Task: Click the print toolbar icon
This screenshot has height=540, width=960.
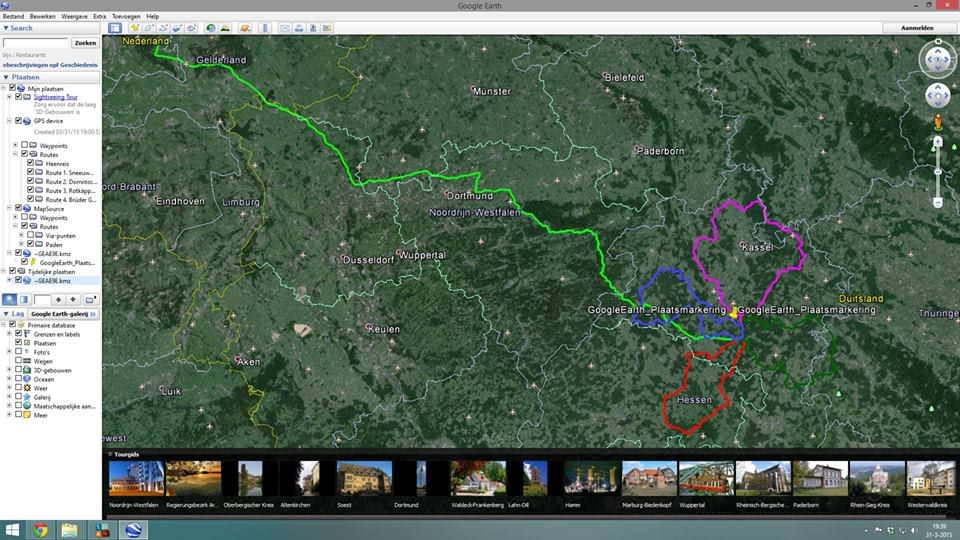Action: (x=299, y=28)
